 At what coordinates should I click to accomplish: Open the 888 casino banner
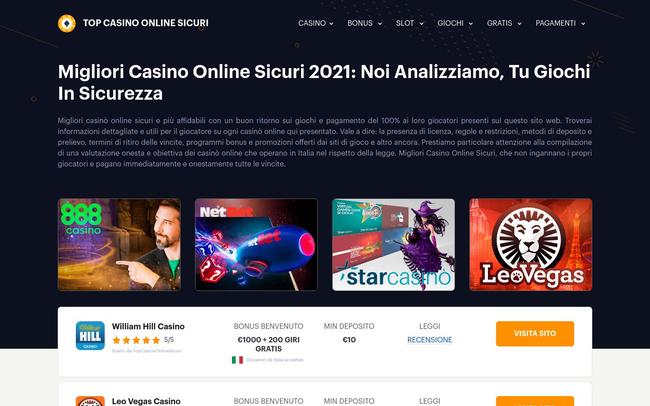click(119, 244)
